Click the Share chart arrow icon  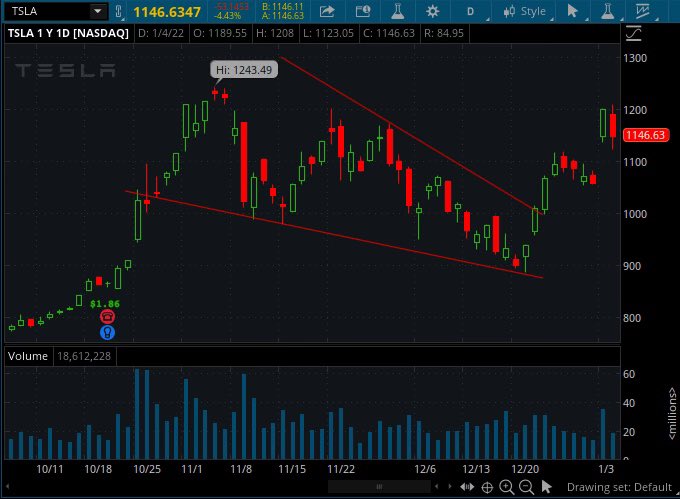pos(327,11)
